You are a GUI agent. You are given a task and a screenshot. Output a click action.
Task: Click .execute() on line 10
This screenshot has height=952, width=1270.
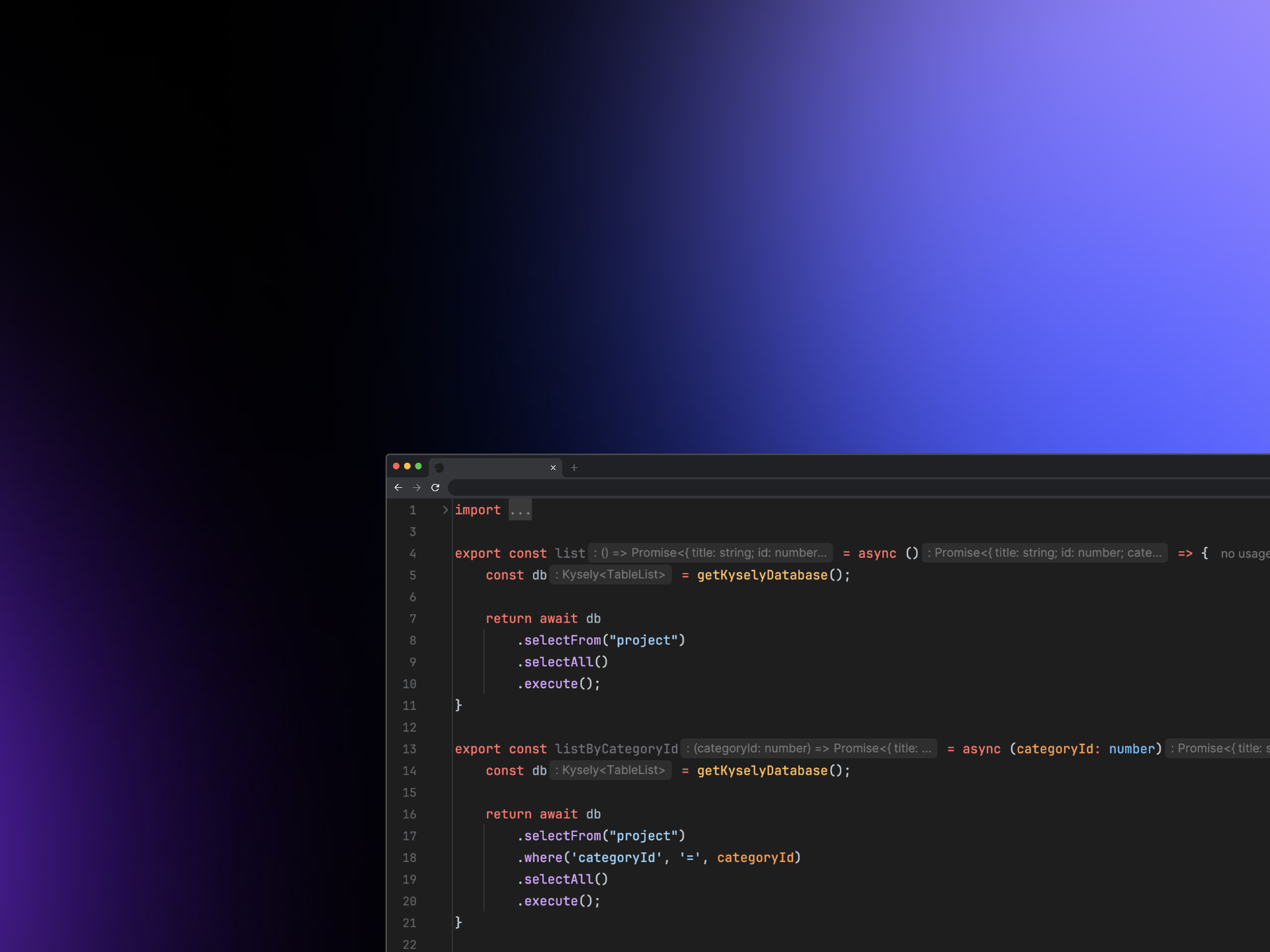click(x=559, y=684)
